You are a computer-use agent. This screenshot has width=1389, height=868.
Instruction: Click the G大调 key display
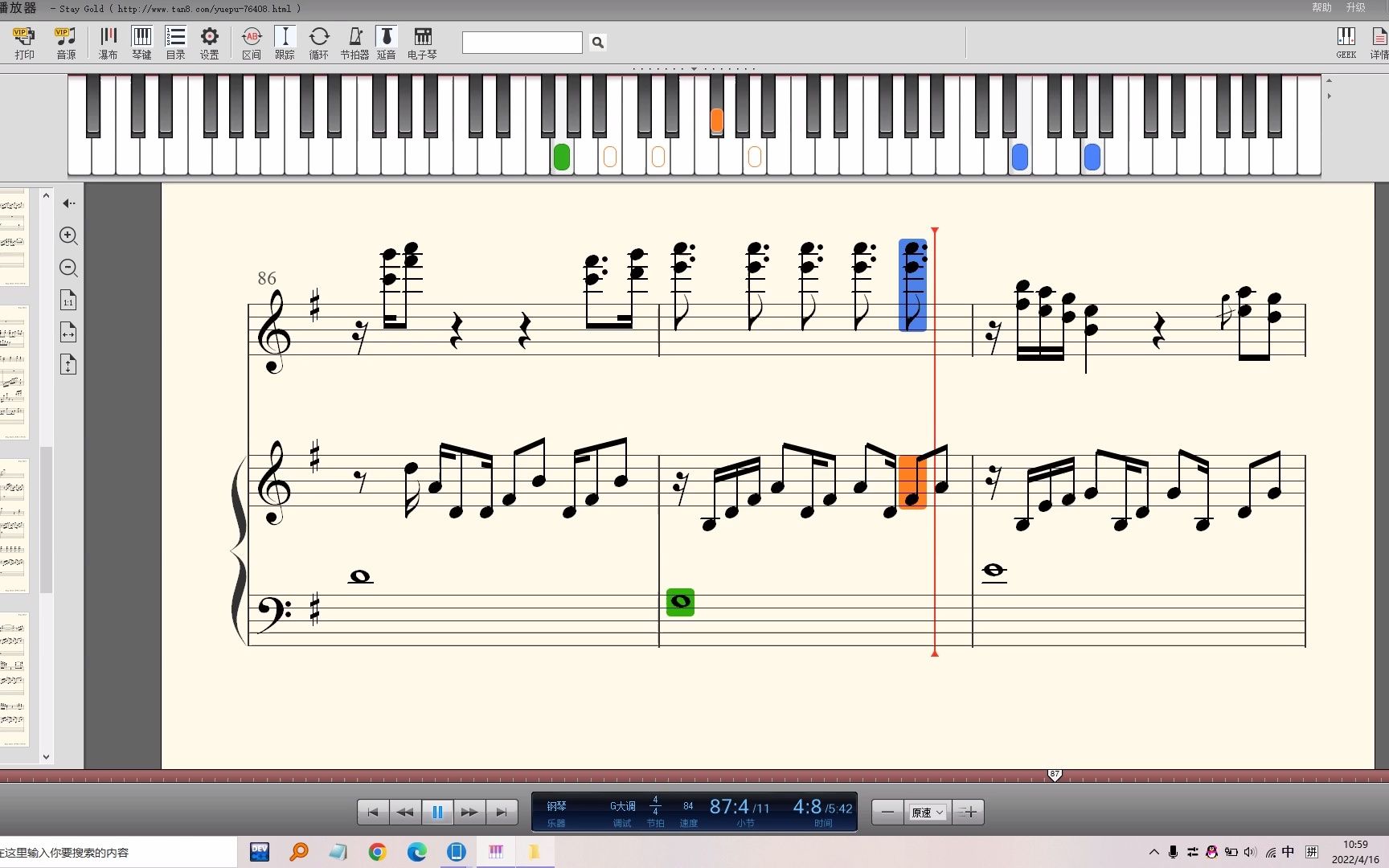pyautogui.click(x=622, y=806)
